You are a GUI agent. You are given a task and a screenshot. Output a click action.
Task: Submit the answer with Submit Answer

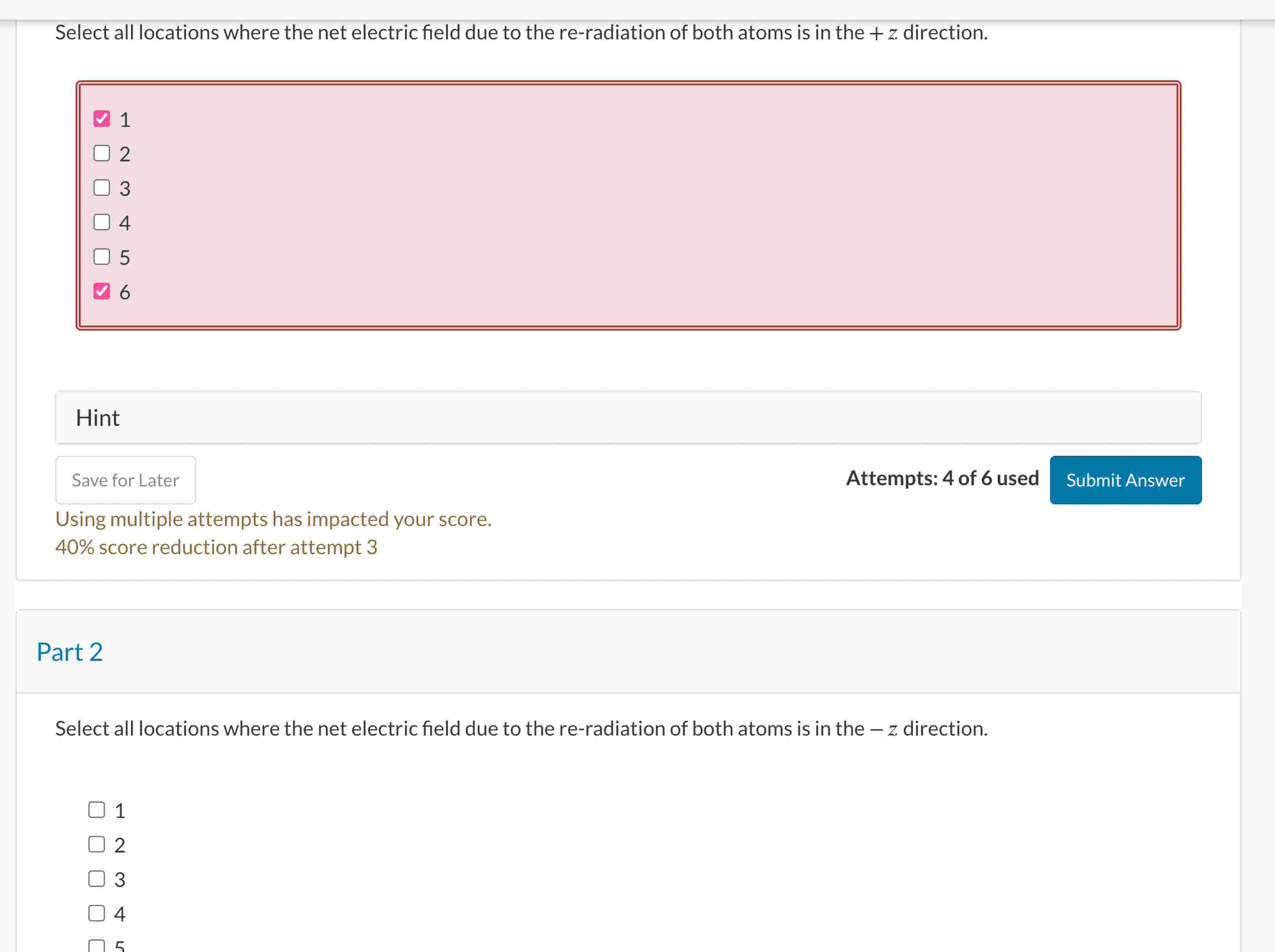pyautogui.click(x=1125, y=480)
